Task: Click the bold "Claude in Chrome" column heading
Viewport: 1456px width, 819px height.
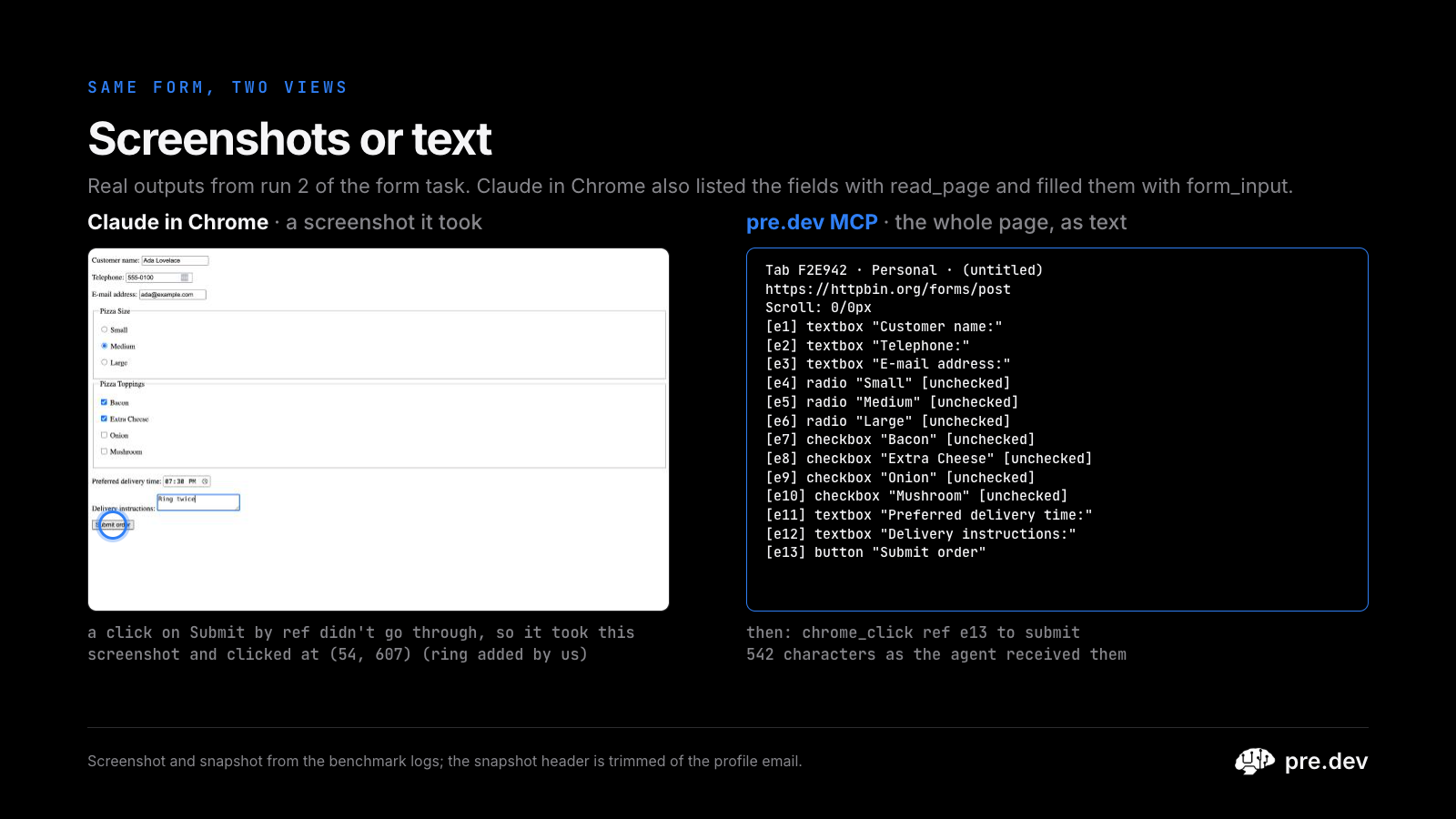Action: pyautogui.click(x=178, y=222)
